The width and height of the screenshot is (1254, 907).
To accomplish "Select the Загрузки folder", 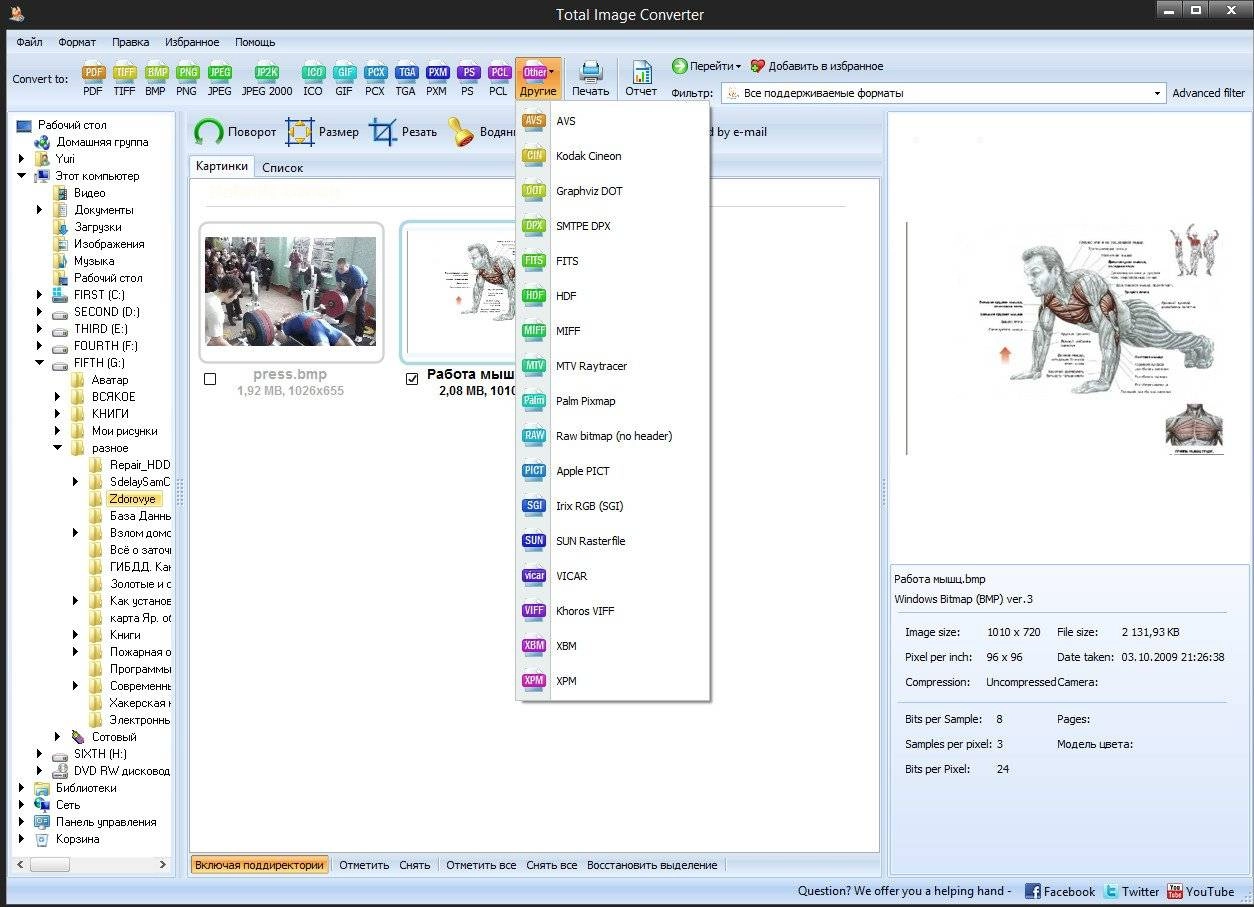I will (98, 227).
